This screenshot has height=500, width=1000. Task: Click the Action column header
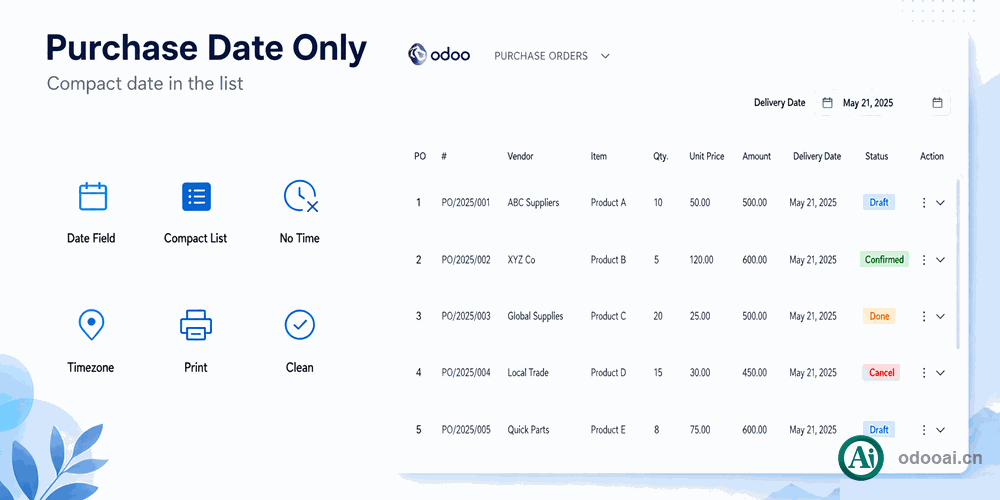coord(932,156)
